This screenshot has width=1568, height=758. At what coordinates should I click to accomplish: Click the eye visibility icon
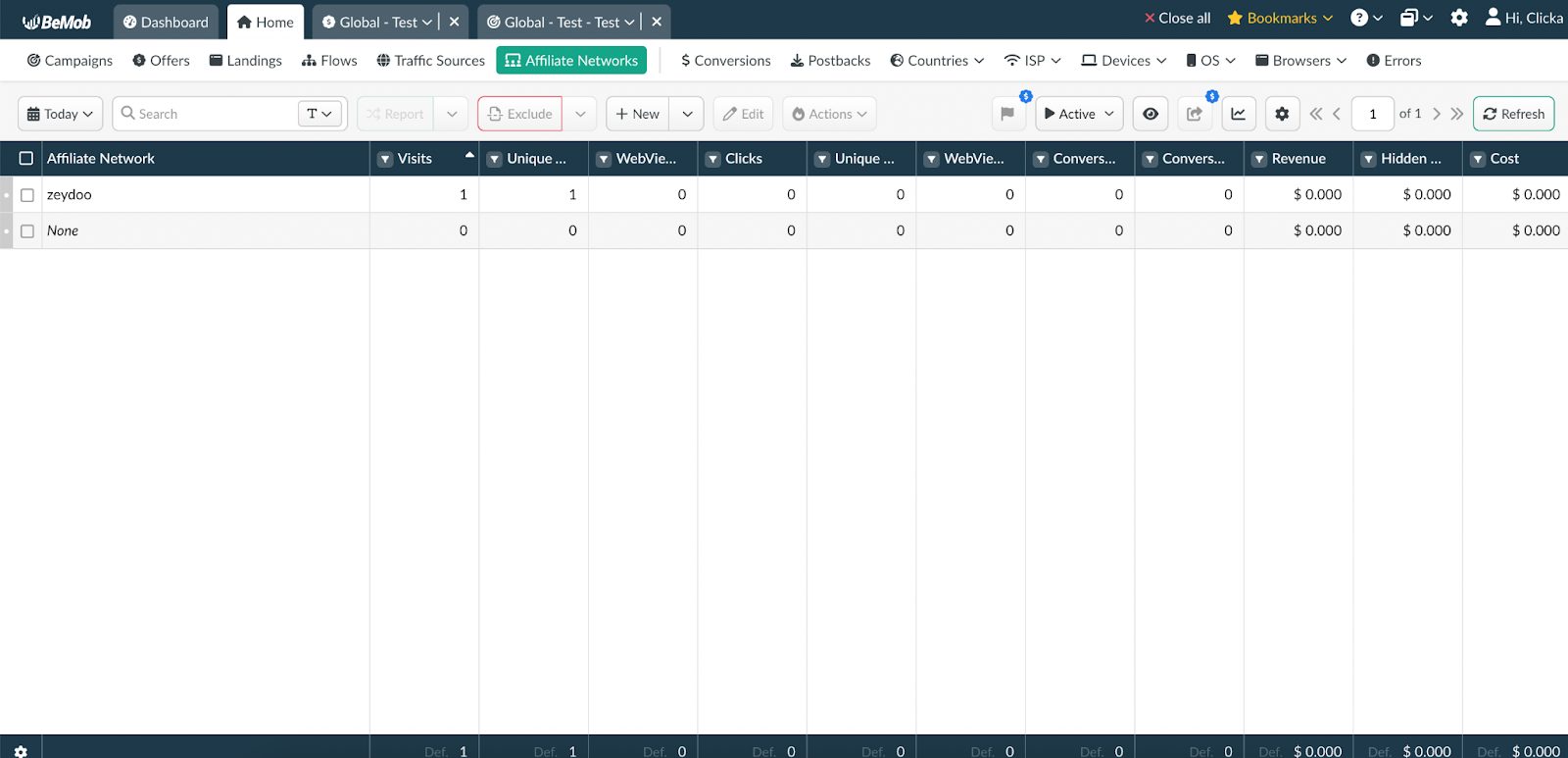(1151, 114)
